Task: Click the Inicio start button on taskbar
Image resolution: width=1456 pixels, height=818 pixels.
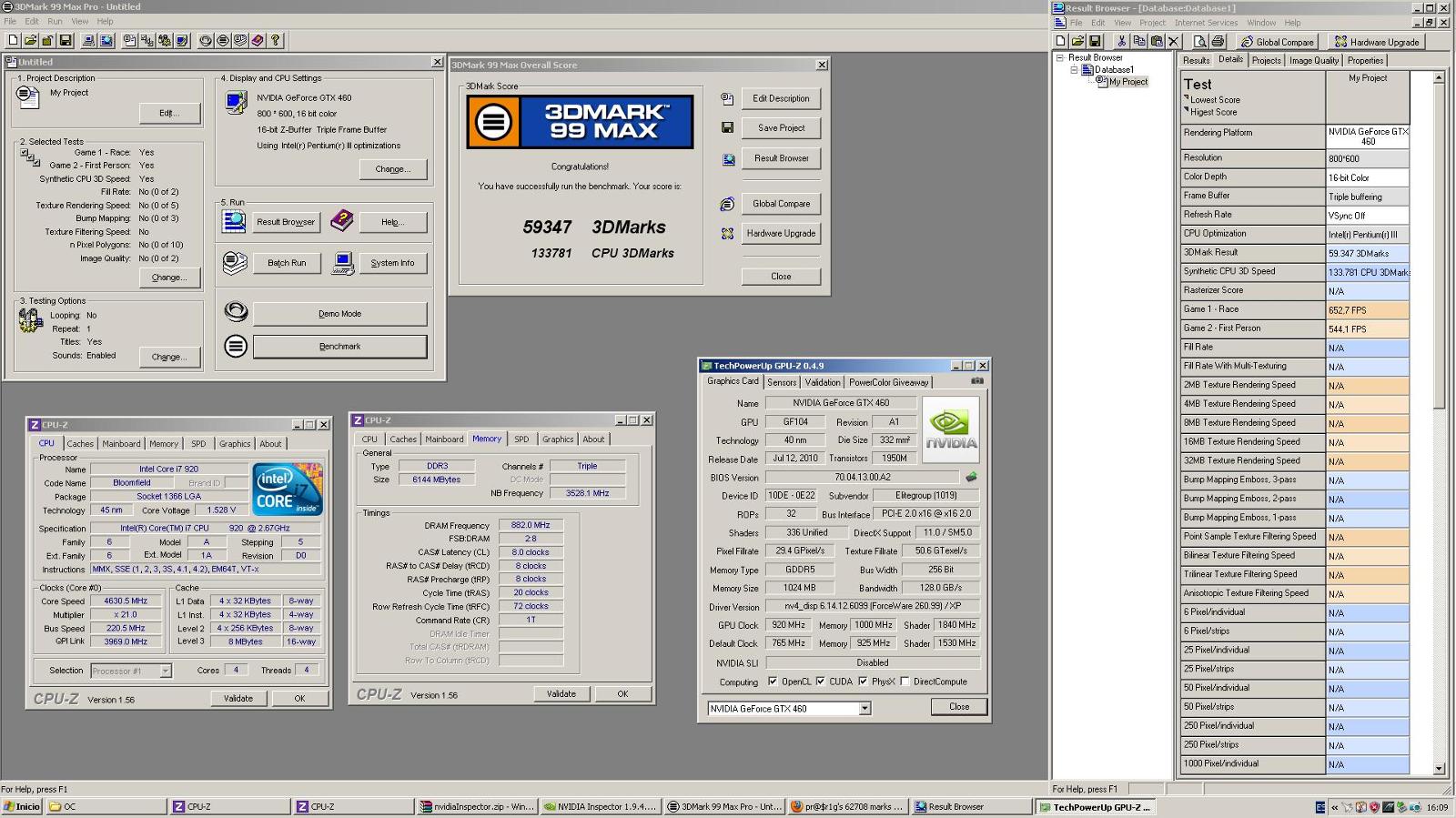Action: [22, 807]
